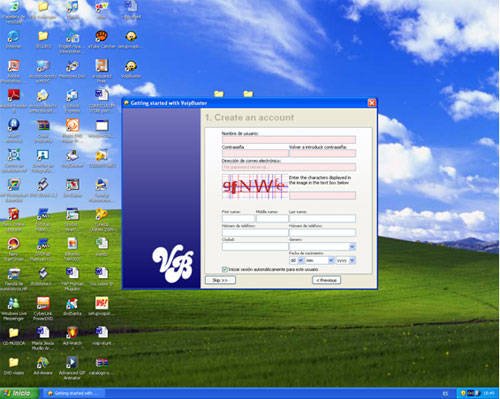The height and width of the screenshot is (399, 500).
Task: Focus the captcha characters text box
Action: coord(322,196)
